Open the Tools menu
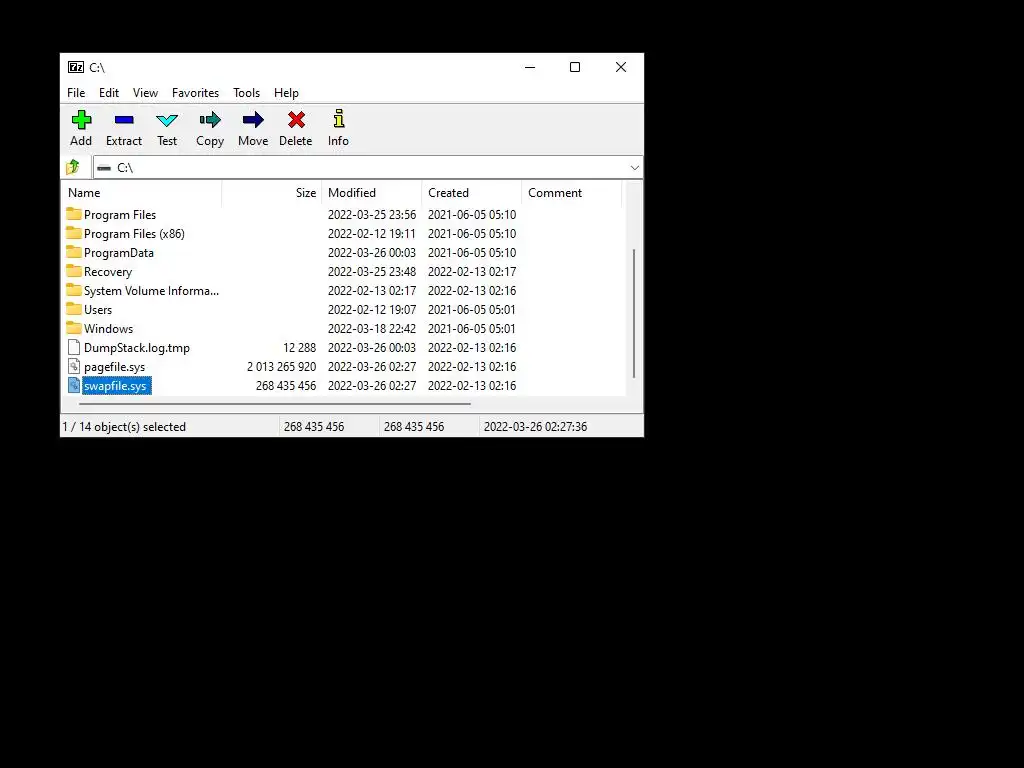 point(246,93)
